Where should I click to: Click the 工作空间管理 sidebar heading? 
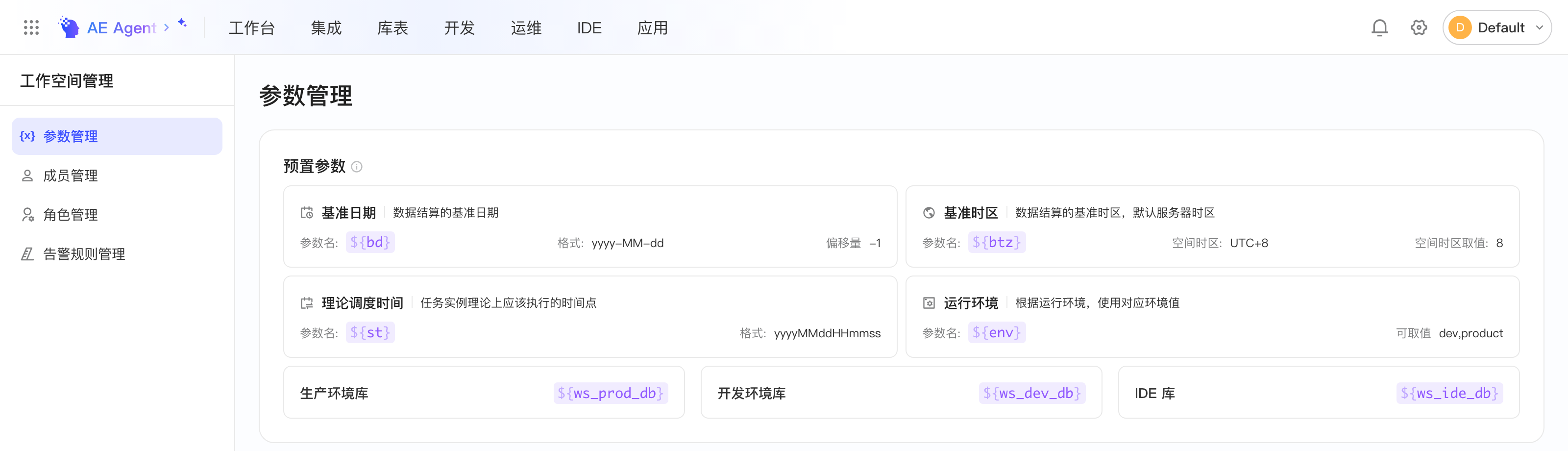point(66,80)
